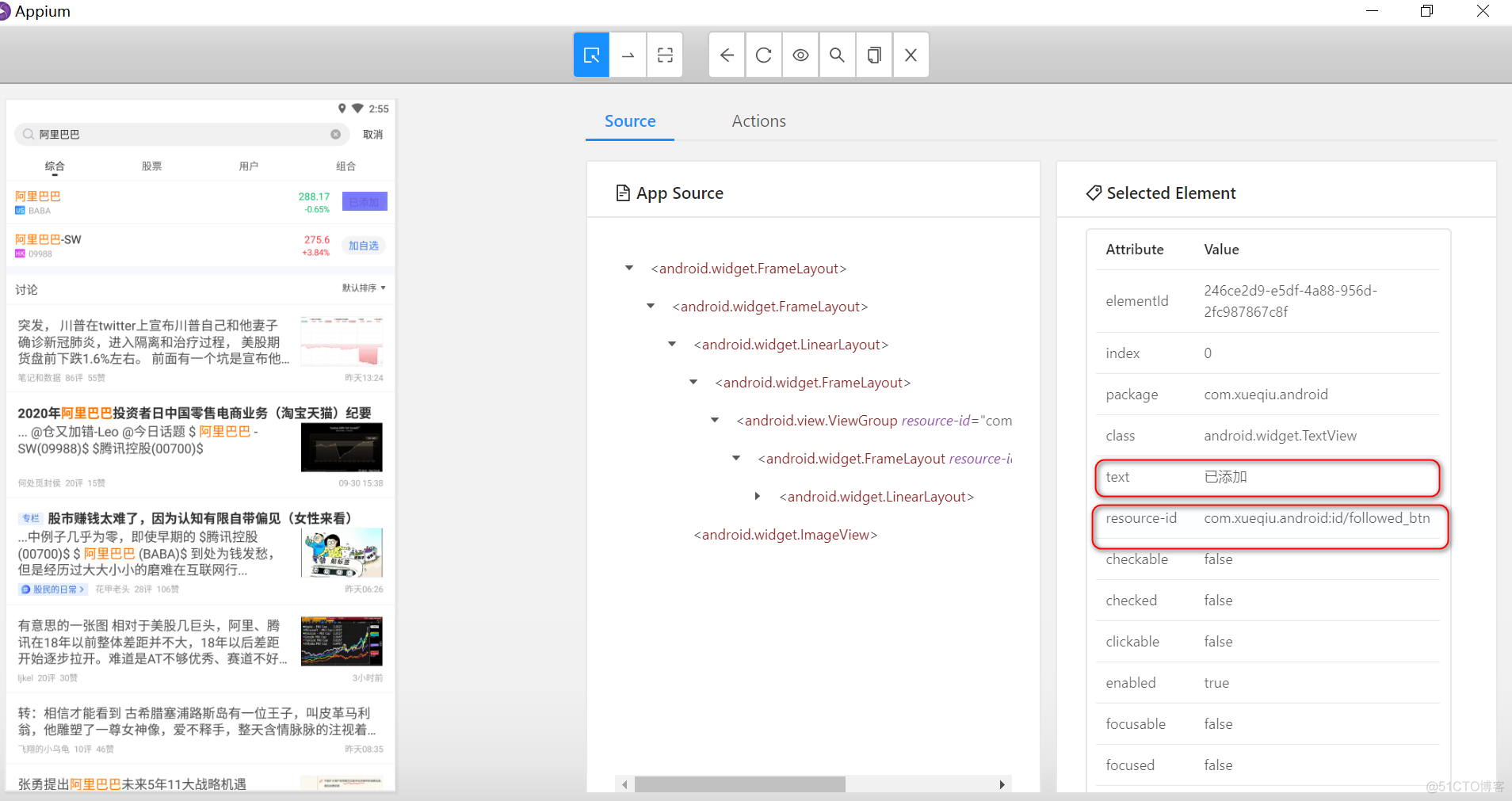This screenshot has height=801, width=1512.
Task: Tap 取消 cancel in phone preview
Action: point(372,135)
